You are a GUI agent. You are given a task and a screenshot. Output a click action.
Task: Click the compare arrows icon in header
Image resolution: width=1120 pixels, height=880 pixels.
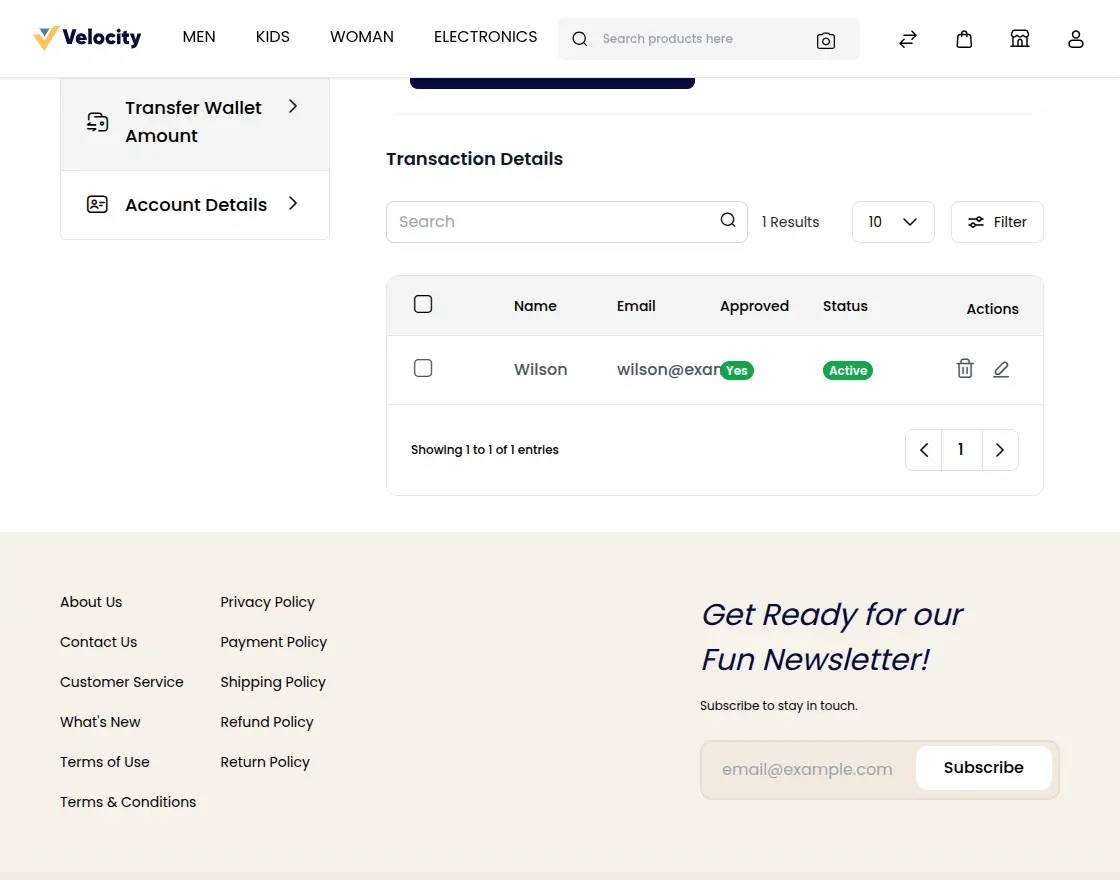[x=907, y=39]
